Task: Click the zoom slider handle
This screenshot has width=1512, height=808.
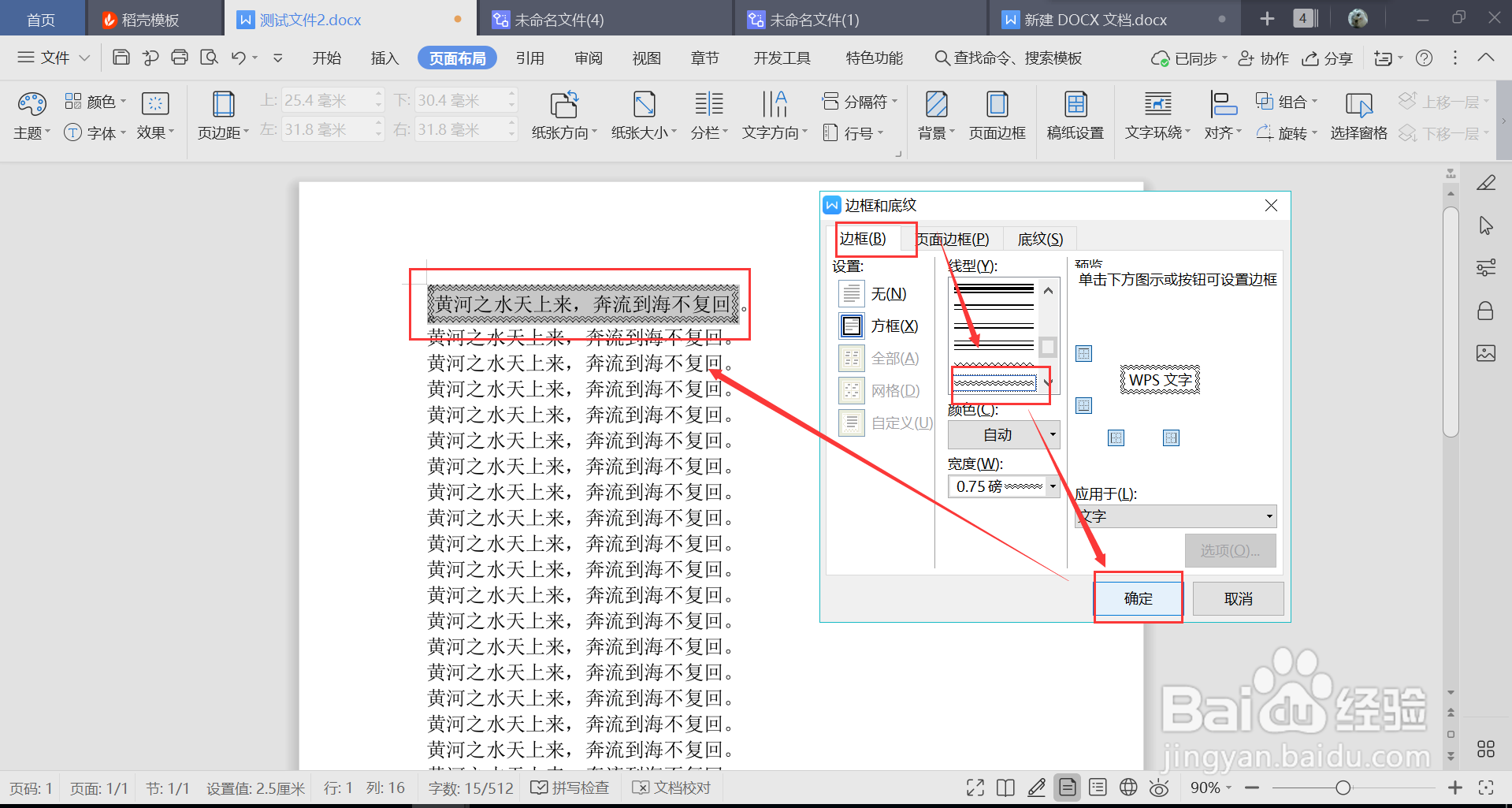Action: (1343, 788)
